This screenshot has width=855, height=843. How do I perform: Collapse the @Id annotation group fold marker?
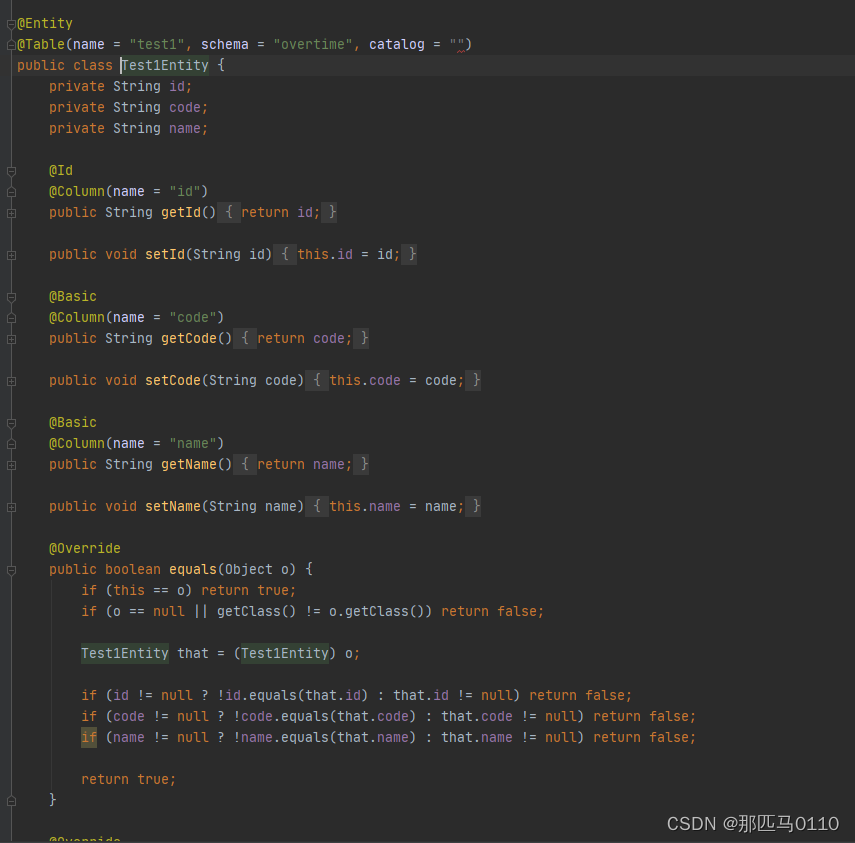[x=10, y=170]
